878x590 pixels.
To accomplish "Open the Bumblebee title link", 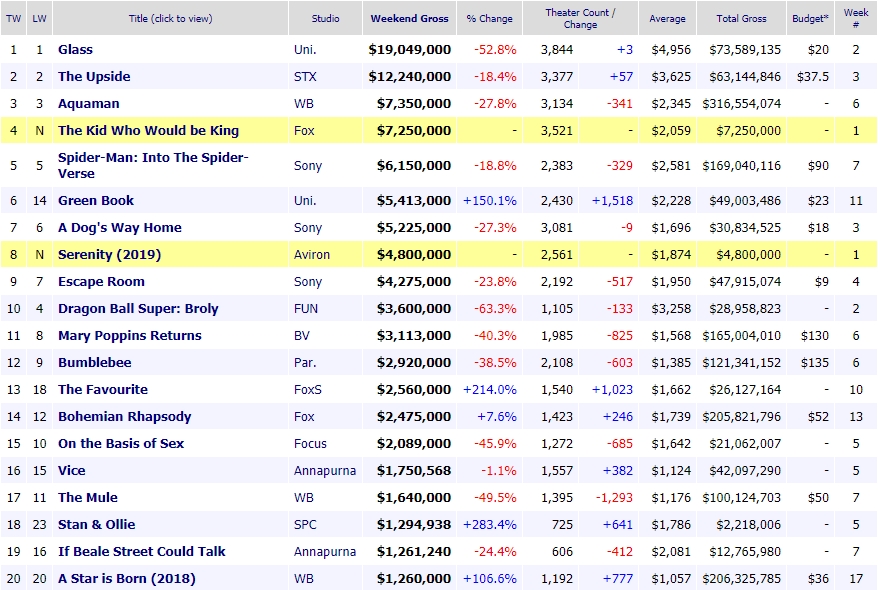I will click(95, 362).
